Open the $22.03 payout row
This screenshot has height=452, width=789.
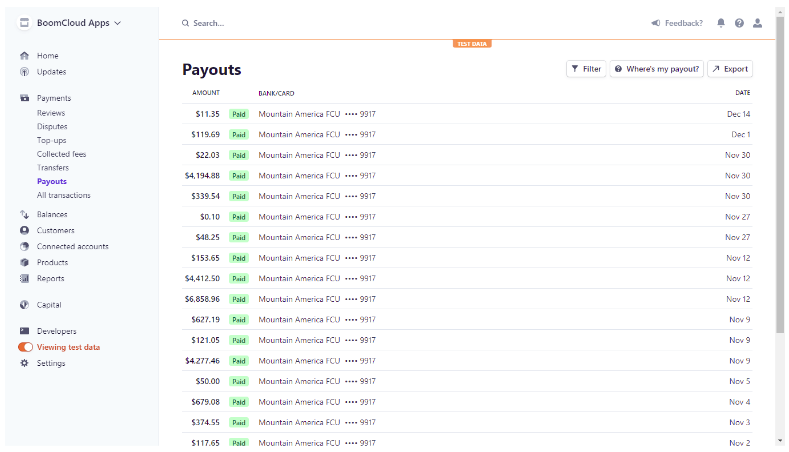467,156
